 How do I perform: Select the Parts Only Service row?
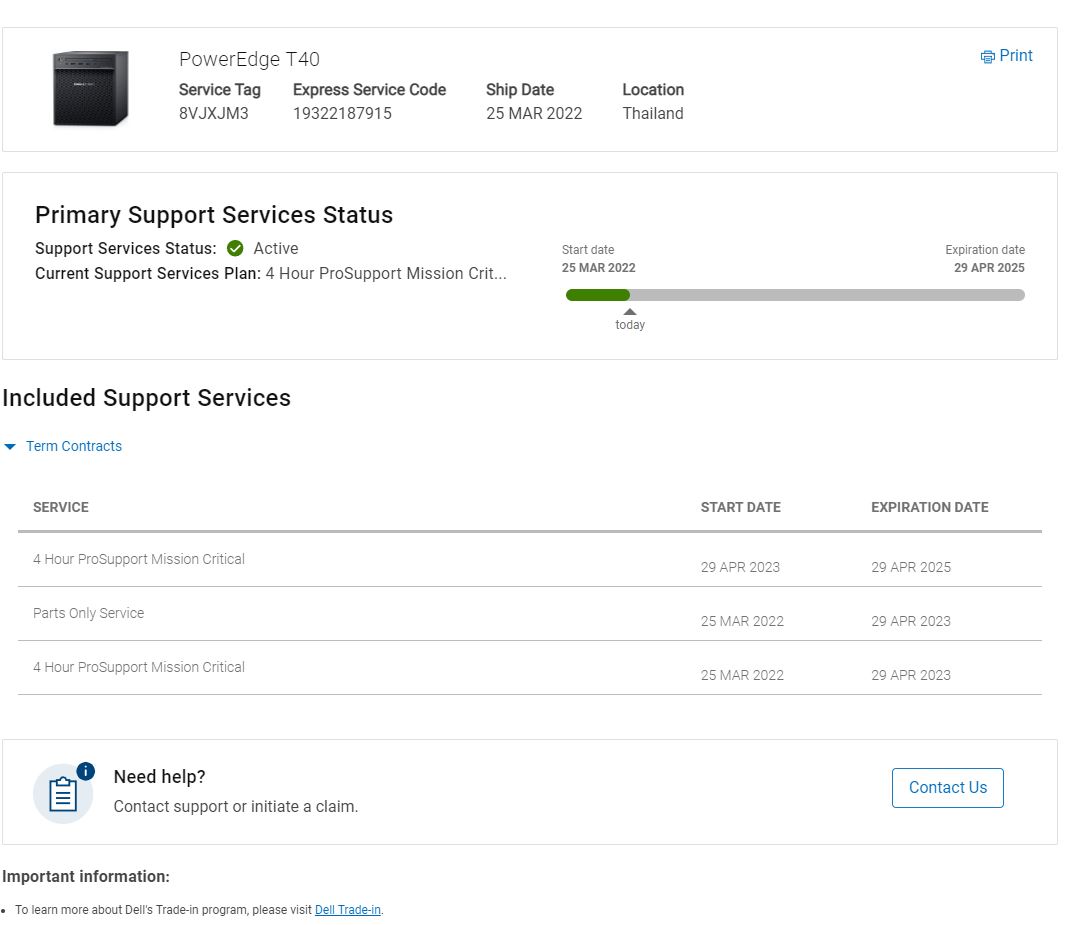[89, 612]
